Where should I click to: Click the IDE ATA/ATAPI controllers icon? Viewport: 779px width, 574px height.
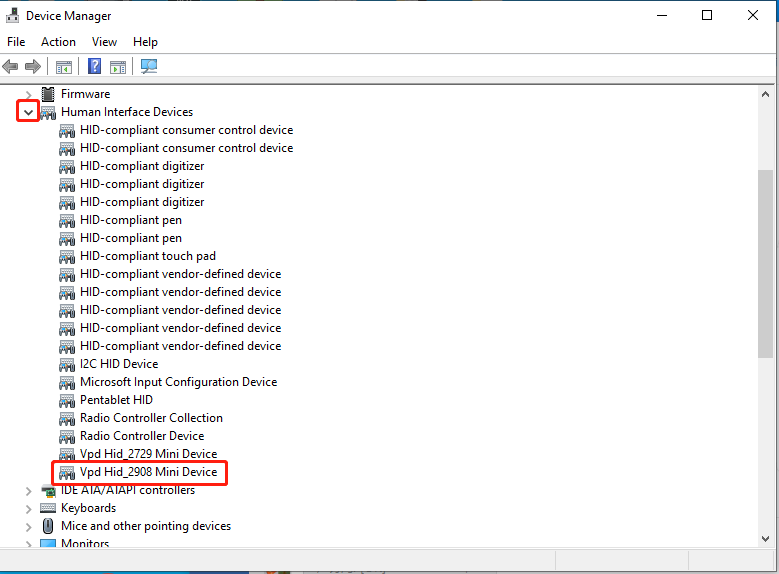(48, 491)
